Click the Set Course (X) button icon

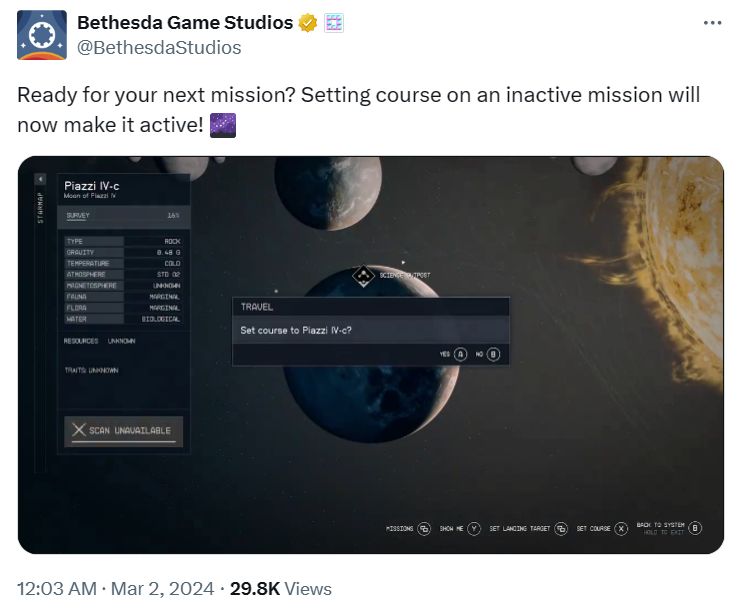[621, 528]
